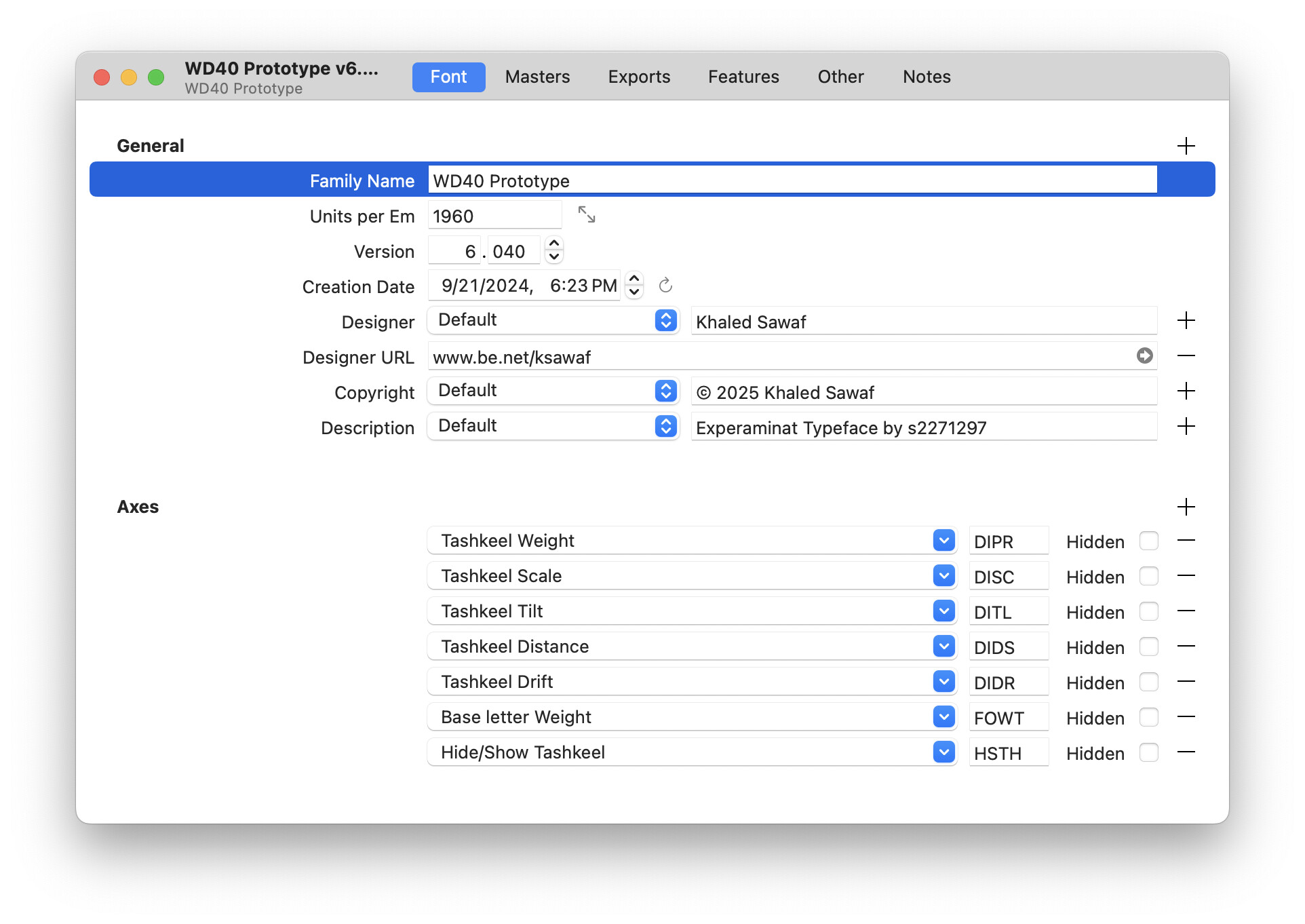The width and height of the screenshot is (1305, 924).
Task: Remove the Tashkeel Tilt axis
Action: tap(1186, 611)
